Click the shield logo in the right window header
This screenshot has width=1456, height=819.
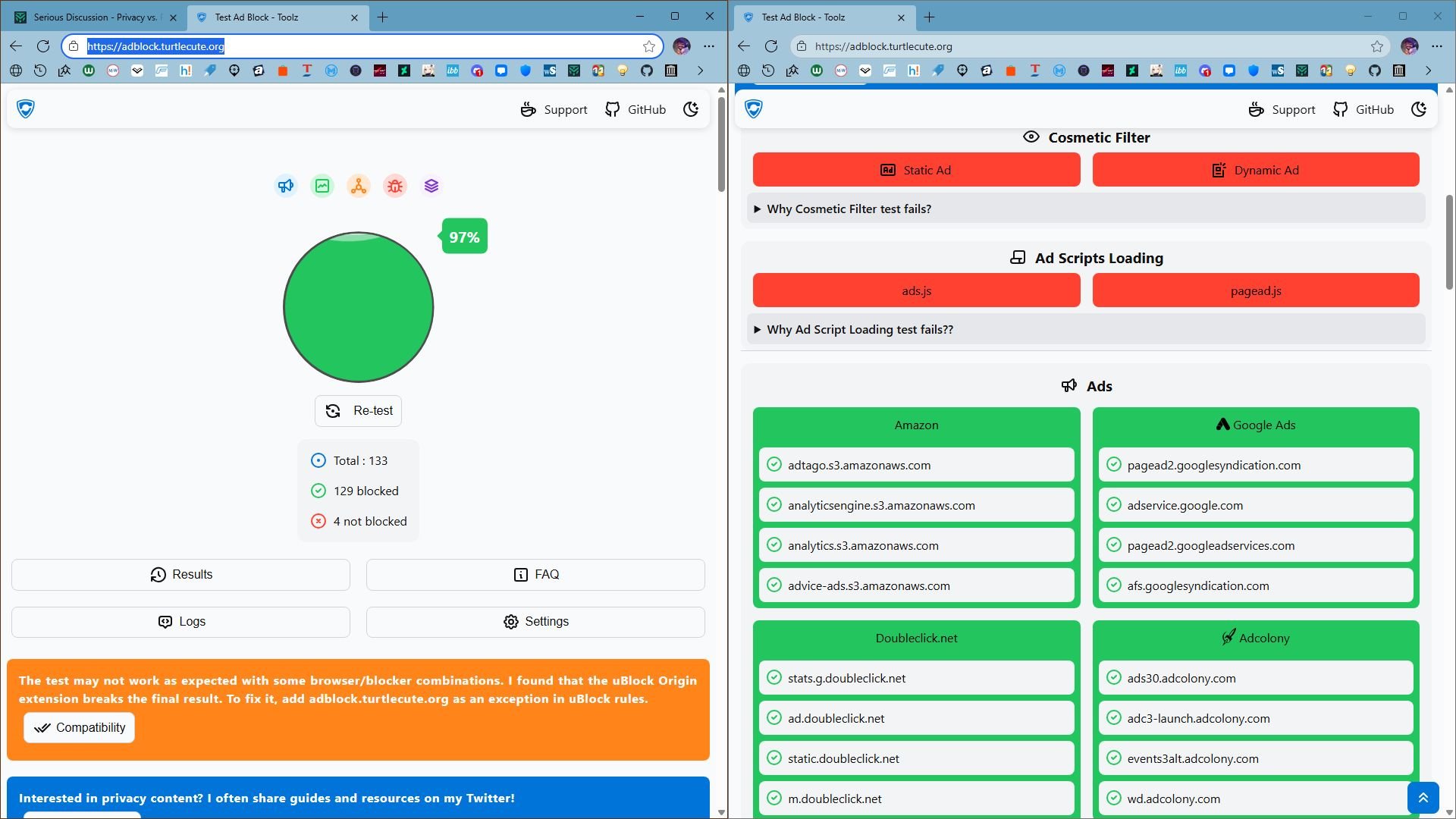(x=754, y=109)
